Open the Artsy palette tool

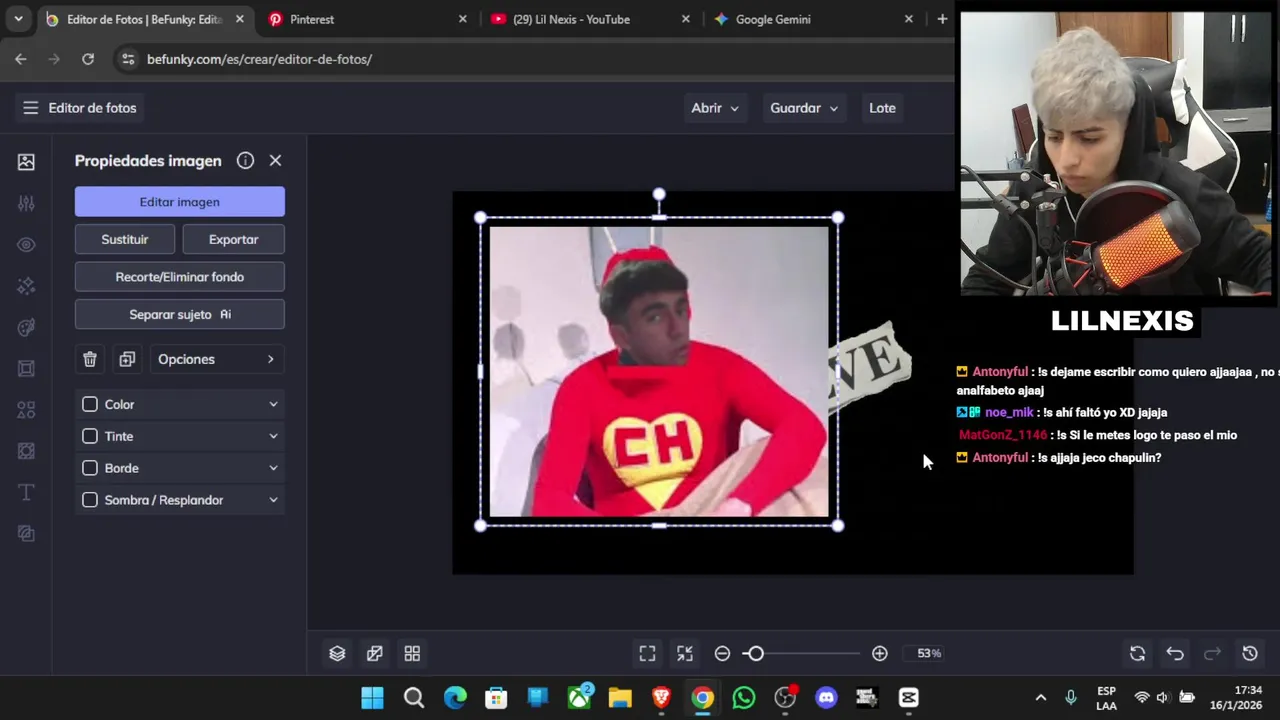pyautogui.click(x=26, y=328)
